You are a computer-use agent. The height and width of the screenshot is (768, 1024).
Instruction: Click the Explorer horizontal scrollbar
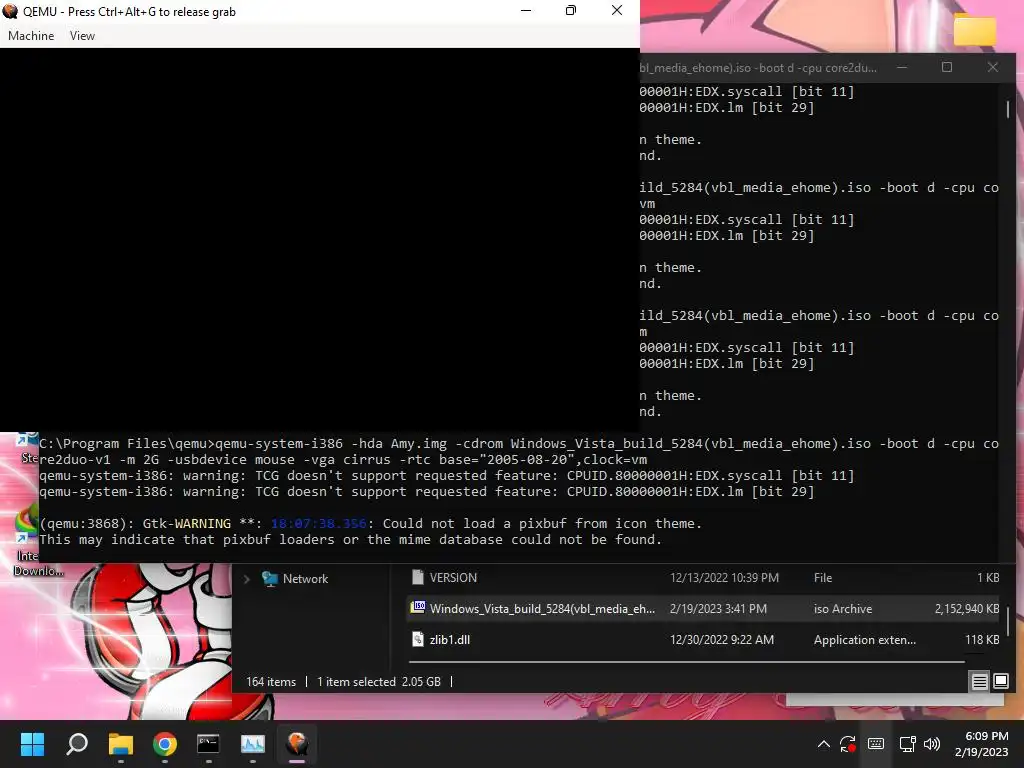686,662
